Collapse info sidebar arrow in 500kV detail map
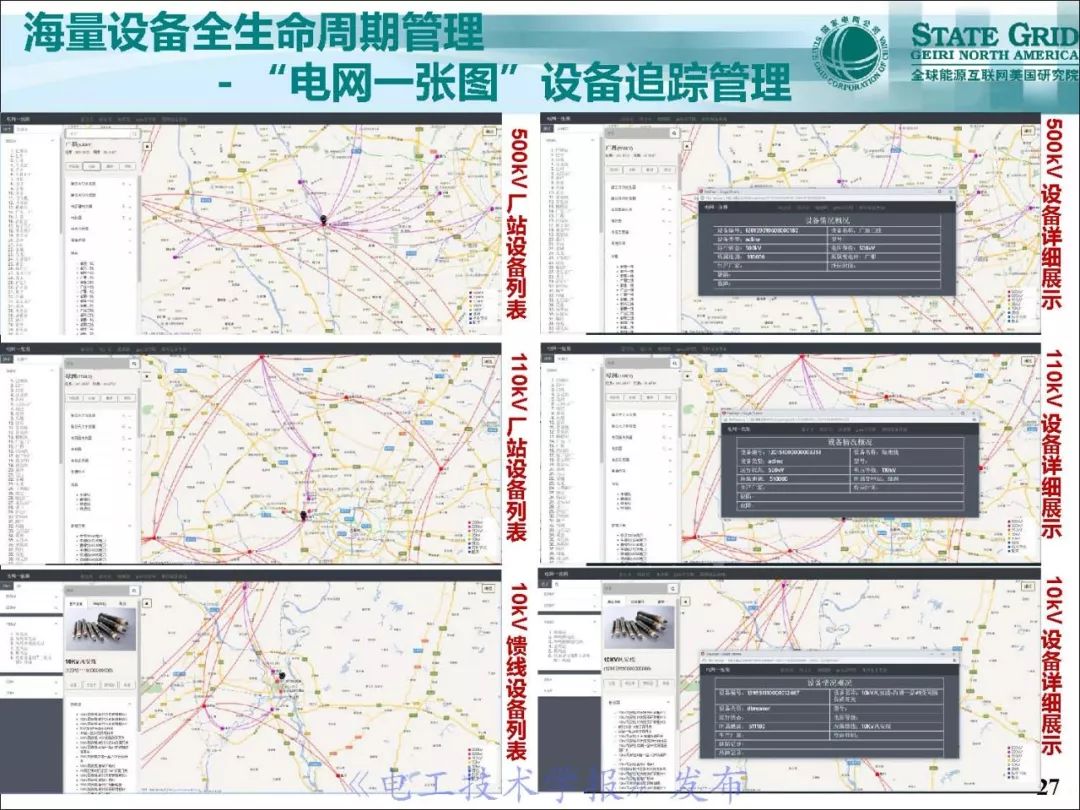 [686, 146]
